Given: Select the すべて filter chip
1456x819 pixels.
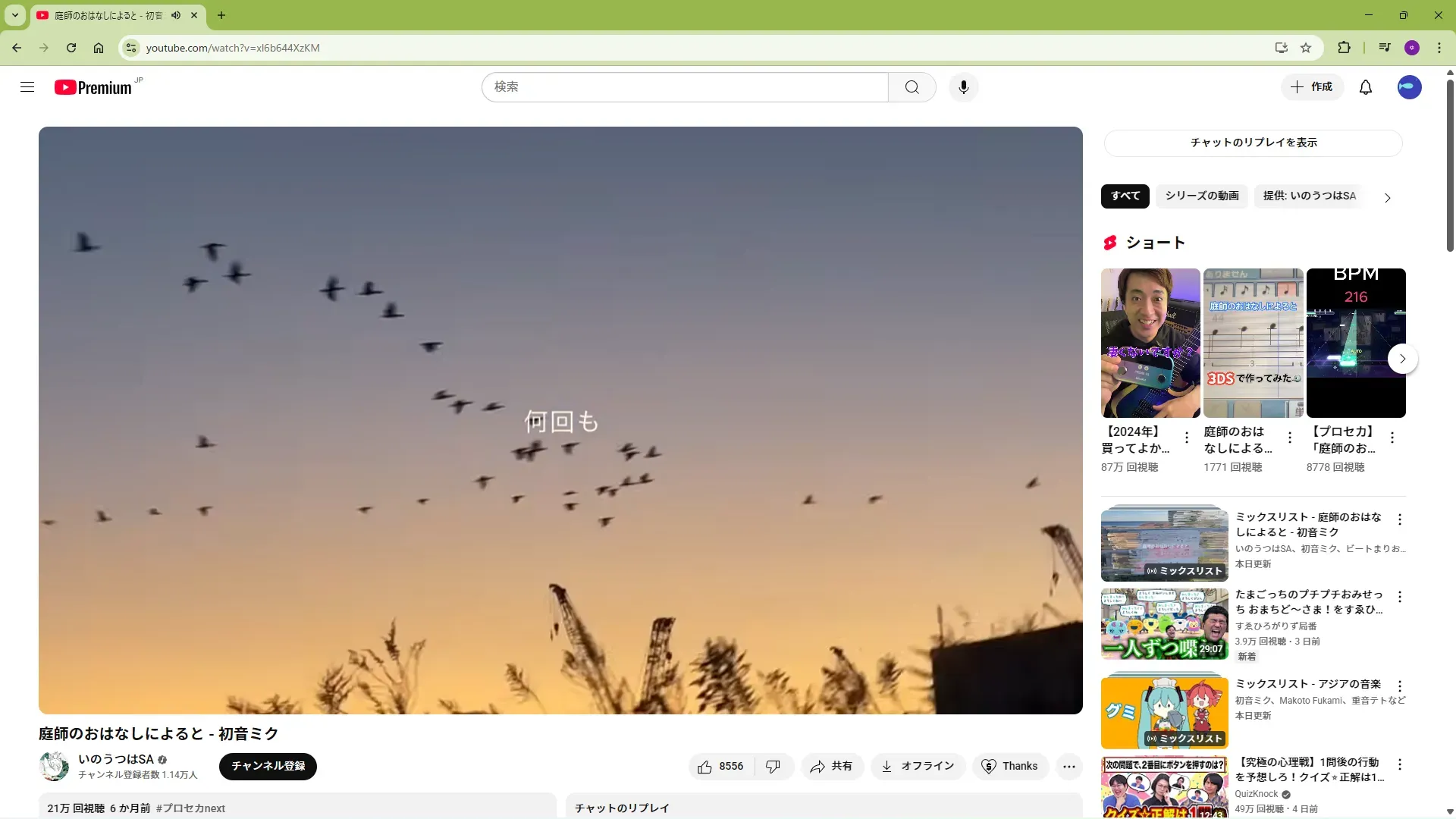Looking at the screenshot, I should [x=1125, y=196].
